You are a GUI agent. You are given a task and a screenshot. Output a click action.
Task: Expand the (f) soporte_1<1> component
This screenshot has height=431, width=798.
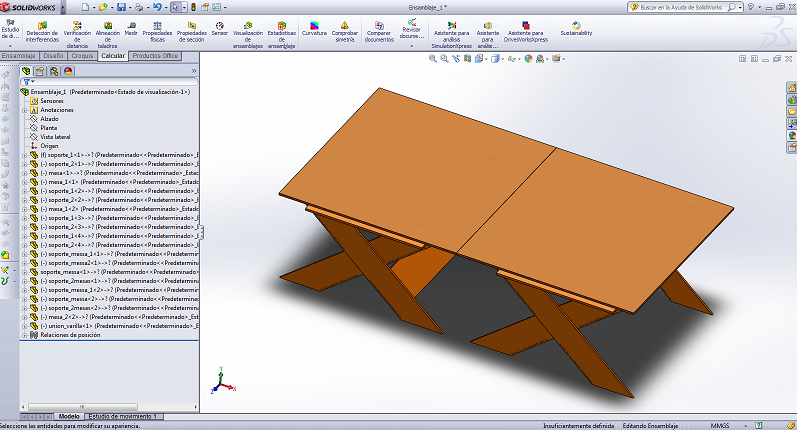[x=24, y=155]
